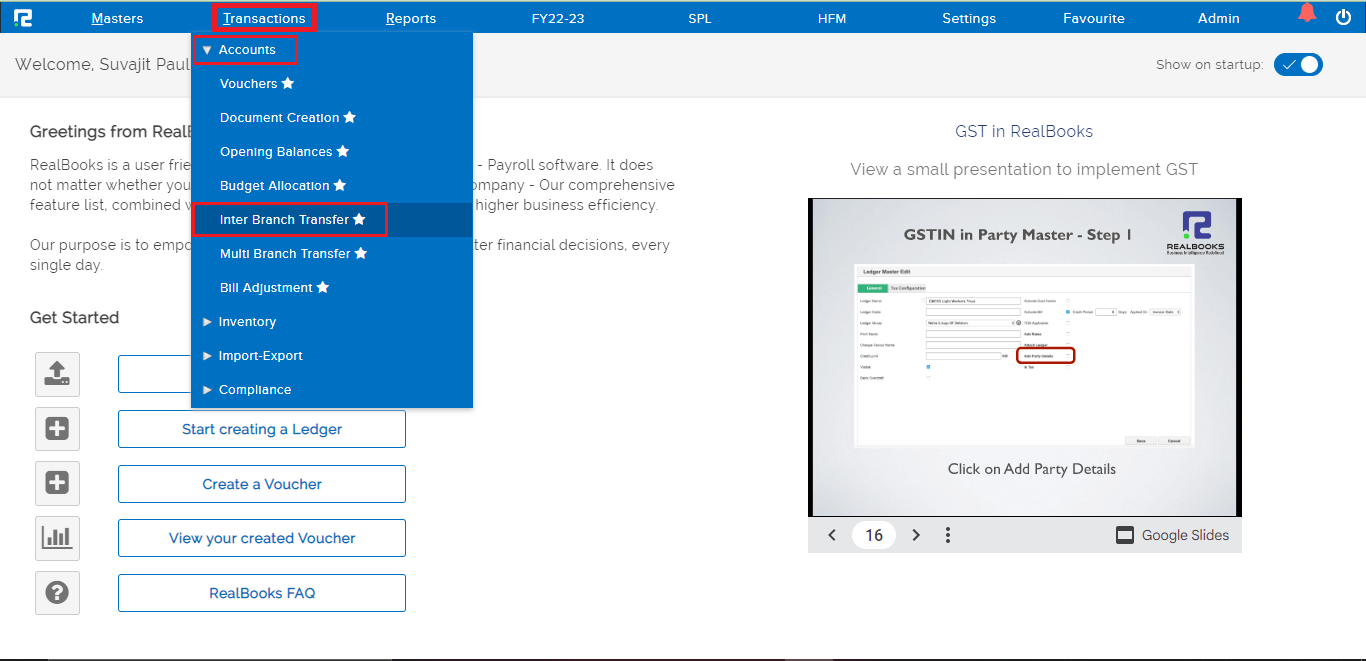The height and width of the screenshot is (661, 1366).
Task: Open the RealBooks FAQ button
Action: click(262, 593)
